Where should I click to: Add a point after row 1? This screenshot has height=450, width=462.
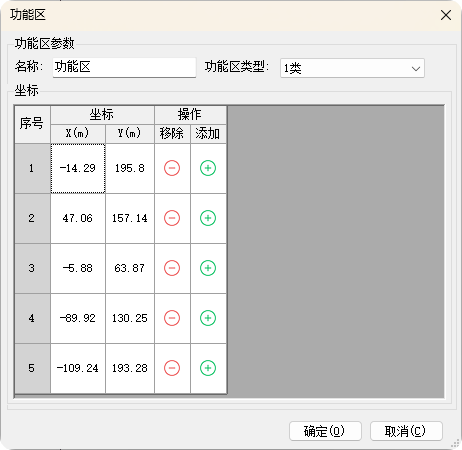(x=208, y=168)
